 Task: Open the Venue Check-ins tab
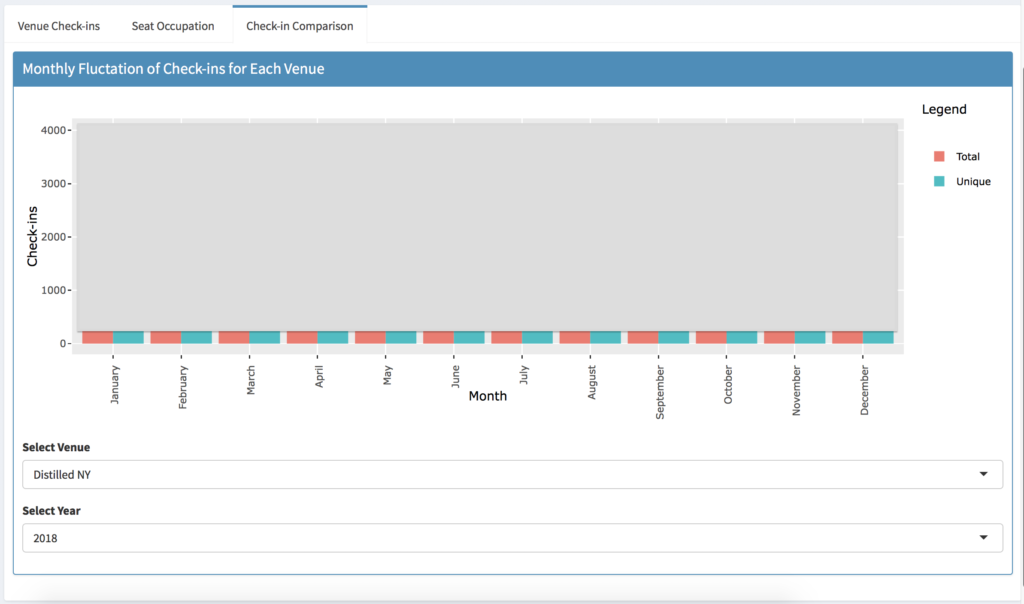coord(58,25)
